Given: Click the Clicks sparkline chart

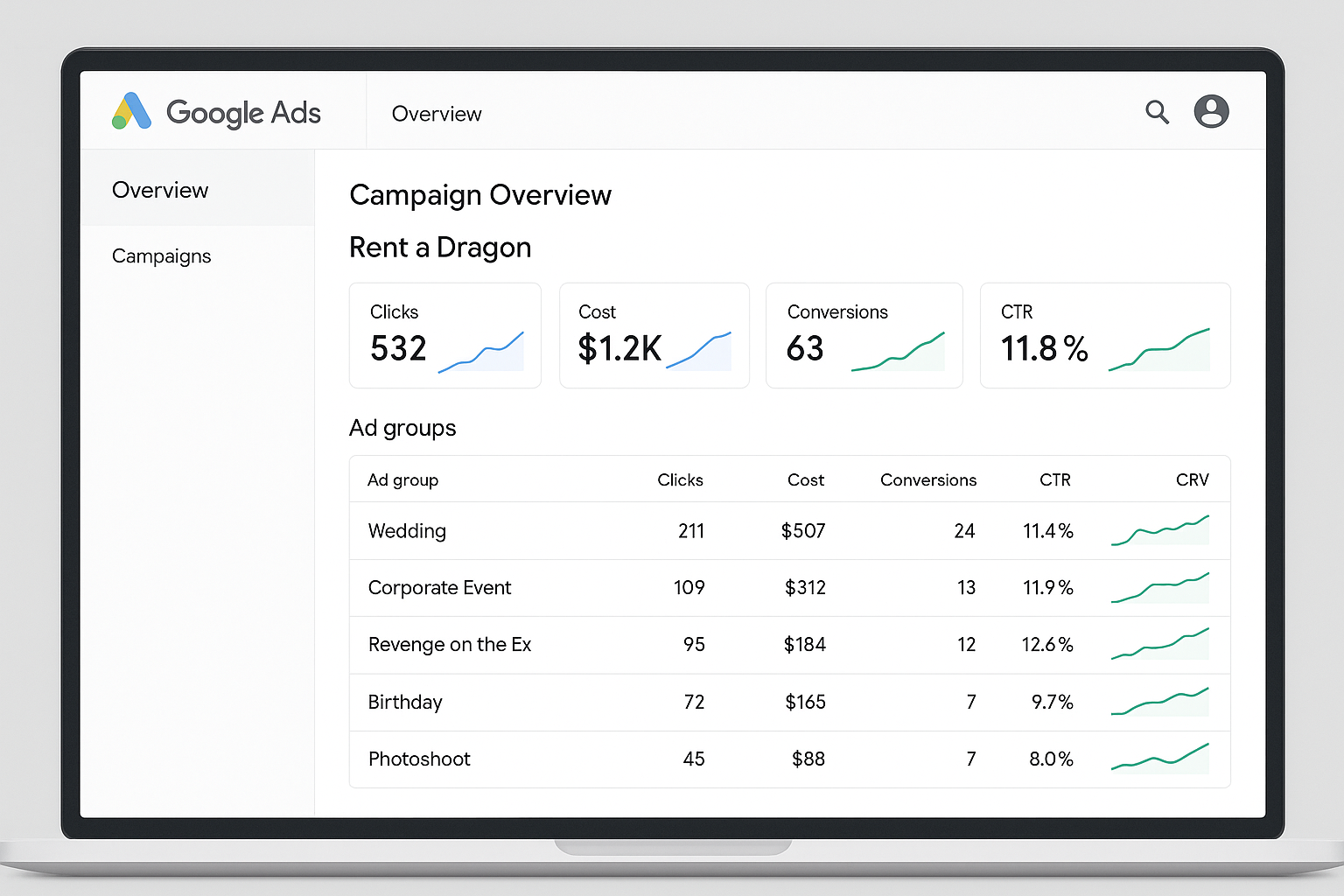Looking at the screenshot, I should point(481,350).
